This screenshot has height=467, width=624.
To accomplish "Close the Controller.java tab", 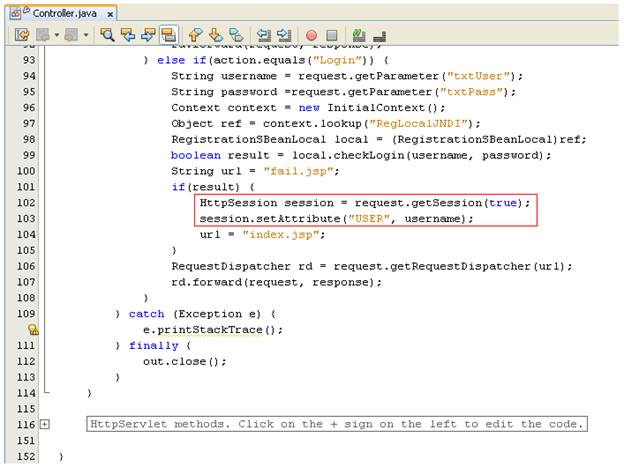I will click(x=110, y=15).
